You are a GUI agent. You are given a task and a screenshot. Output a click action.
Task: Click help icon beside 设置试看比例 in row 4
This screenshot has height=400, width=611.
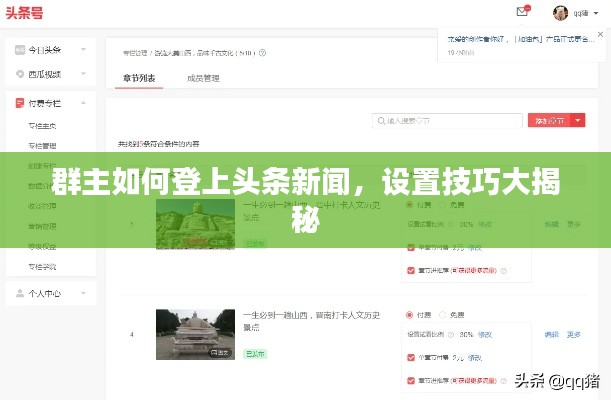451,334
